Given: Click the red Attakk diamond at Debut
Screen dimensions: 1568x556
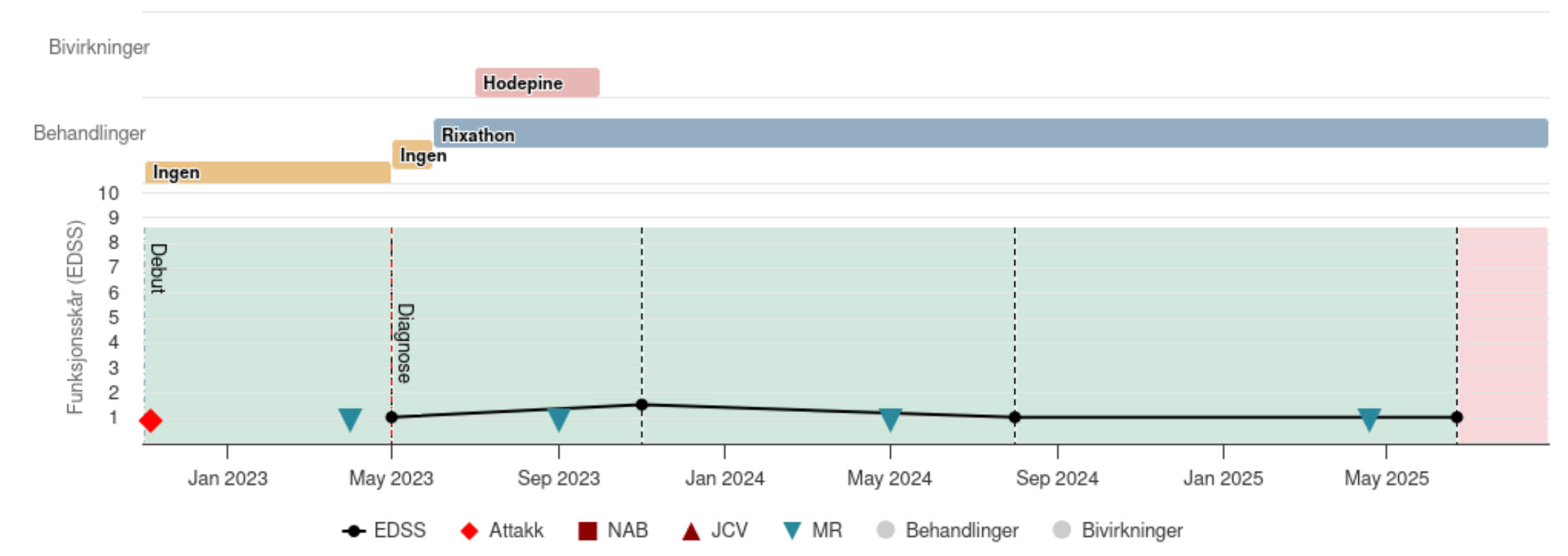Looking at the screenshot, I should (151, 421).
